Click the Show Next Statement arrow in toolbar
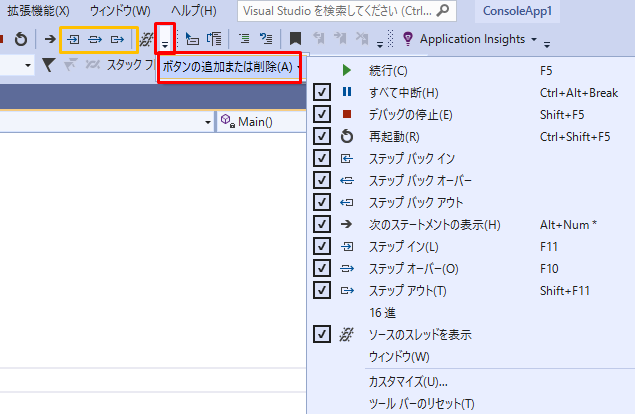This screenshot has height=414, width=635. click(50, 39)
